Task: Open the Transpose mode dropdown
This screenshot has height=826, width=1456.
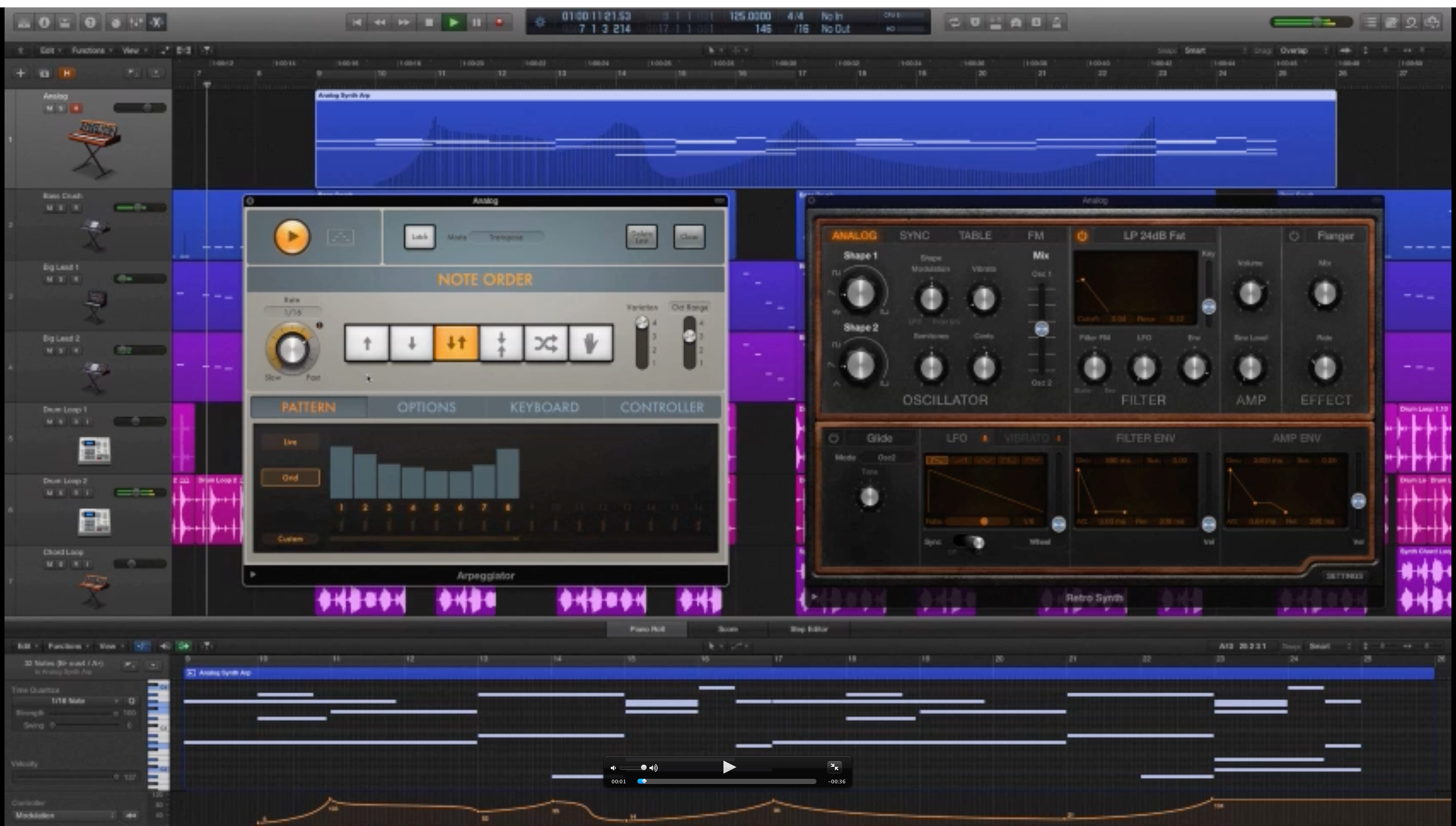Action: pos(507,236)
